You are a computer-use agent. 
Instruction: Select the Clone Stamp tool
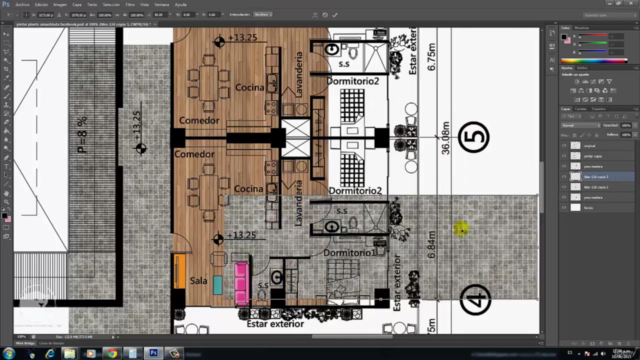6,105
